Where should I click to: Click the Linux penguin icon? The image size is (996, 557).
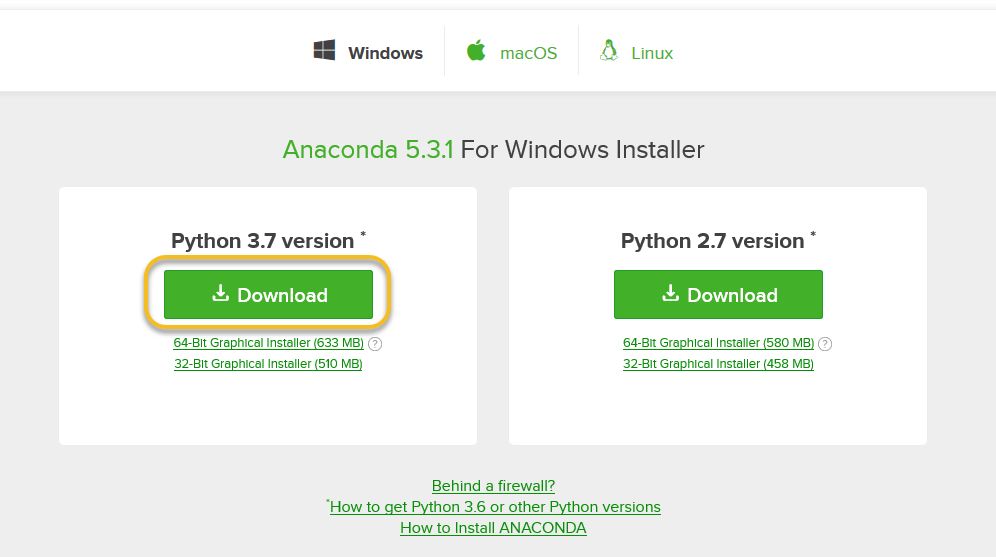[x=609, y=50]
